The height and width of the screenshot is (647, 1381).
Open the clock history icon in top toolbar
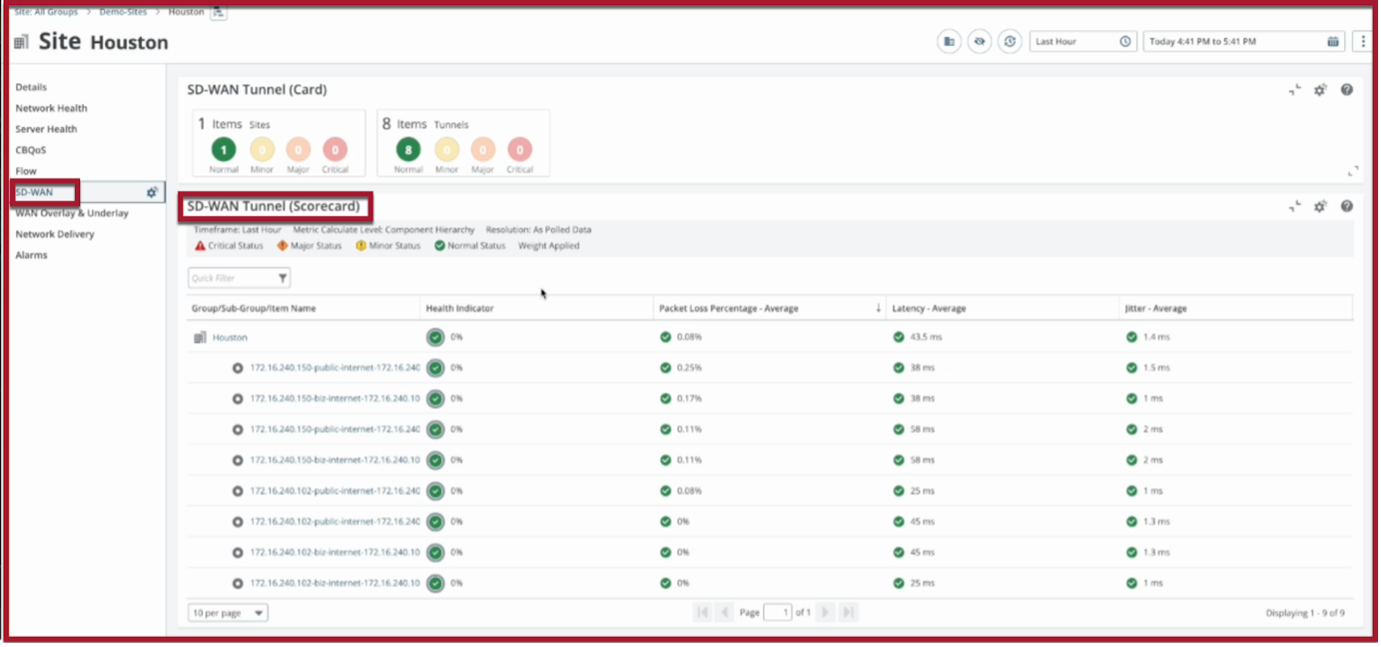point(1010,42)
